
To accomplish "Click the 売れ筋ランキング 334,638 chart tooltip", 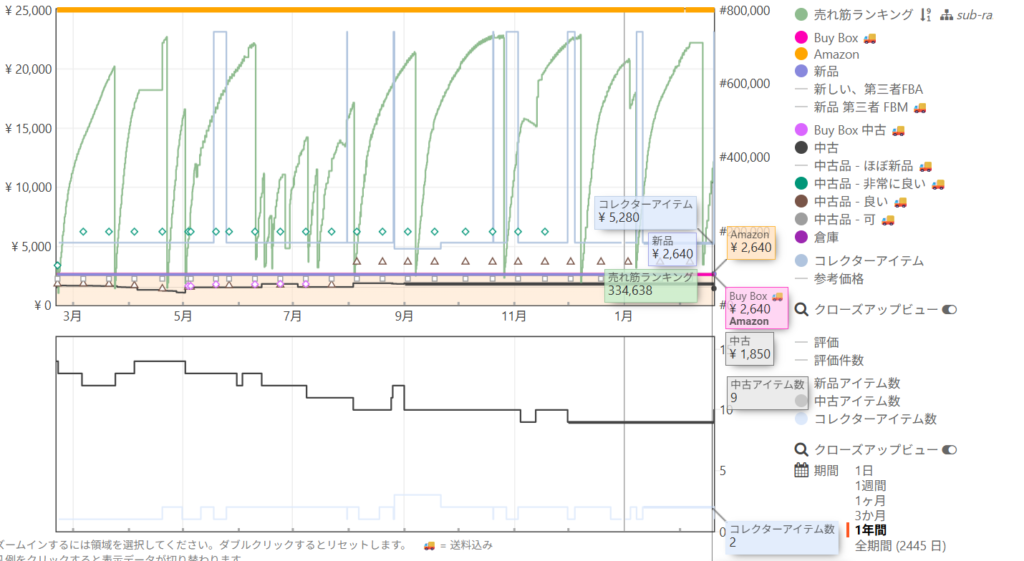I will coord(651,284).
